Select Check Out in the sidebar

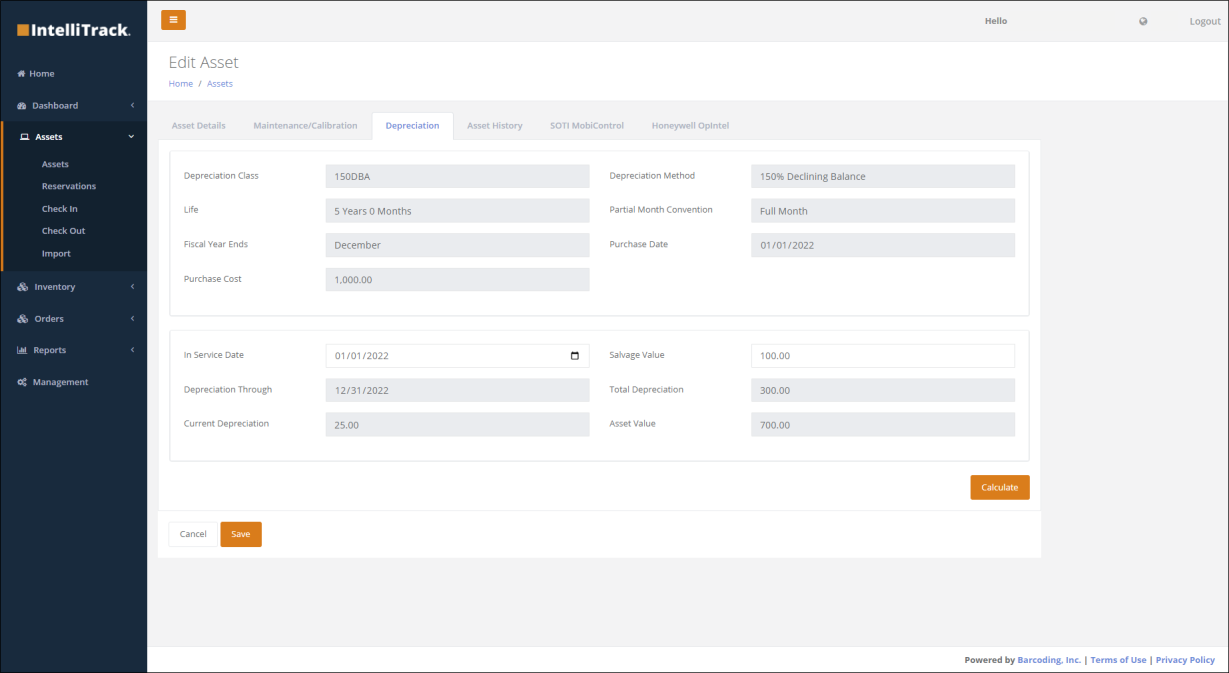64,231
